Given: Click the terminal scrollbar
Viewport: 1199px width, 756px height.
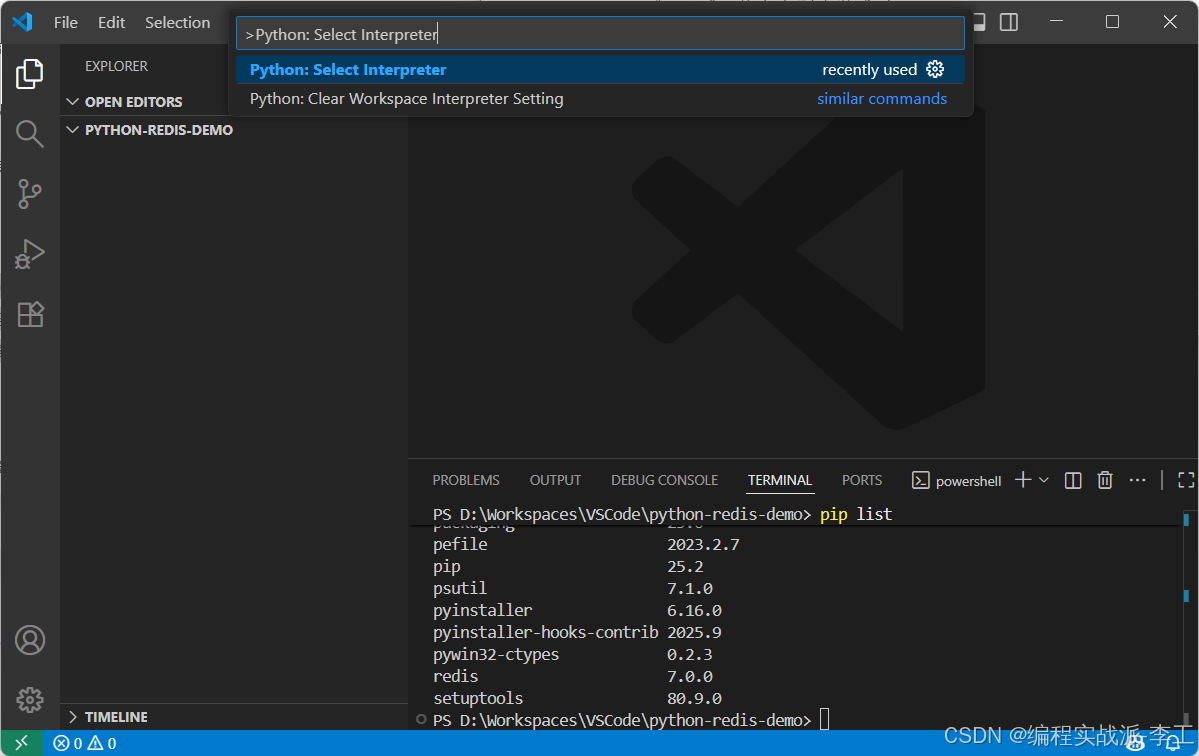Looking at the screenshot, I should click(x=1186, y=619).
